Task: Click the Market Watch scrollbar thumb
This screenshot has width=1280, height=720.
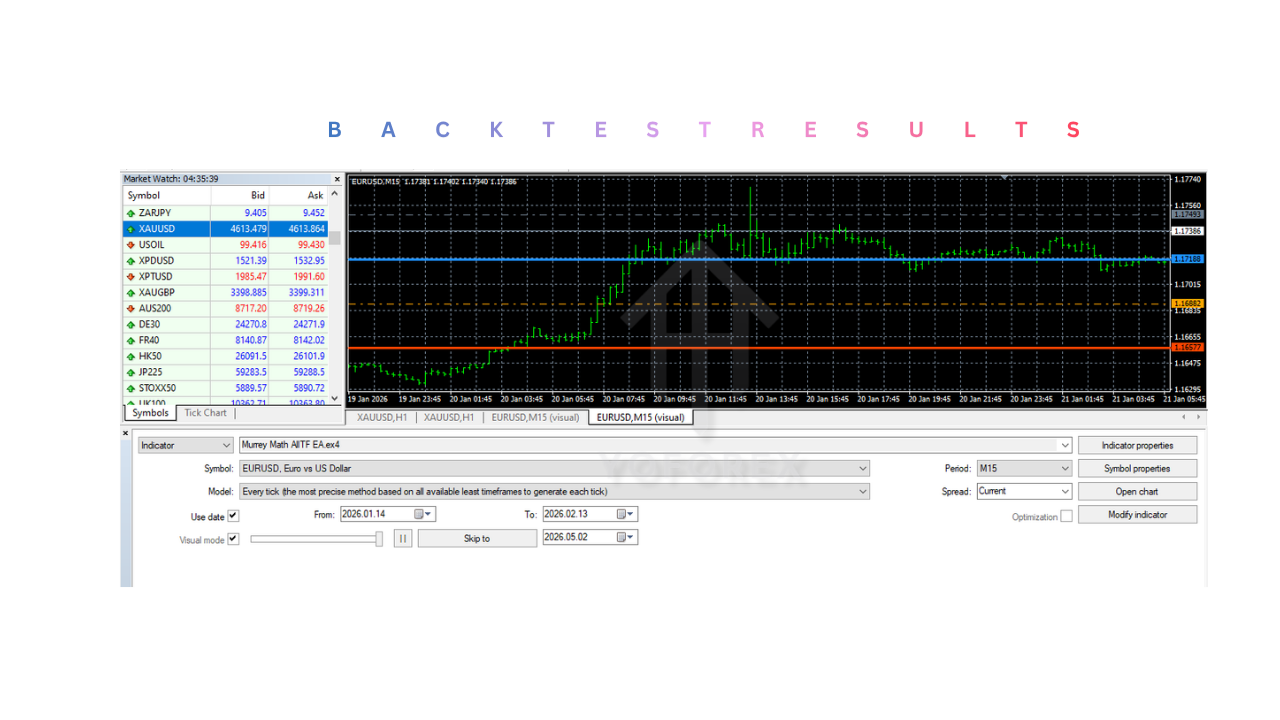Action: click(x=335, y=238)
